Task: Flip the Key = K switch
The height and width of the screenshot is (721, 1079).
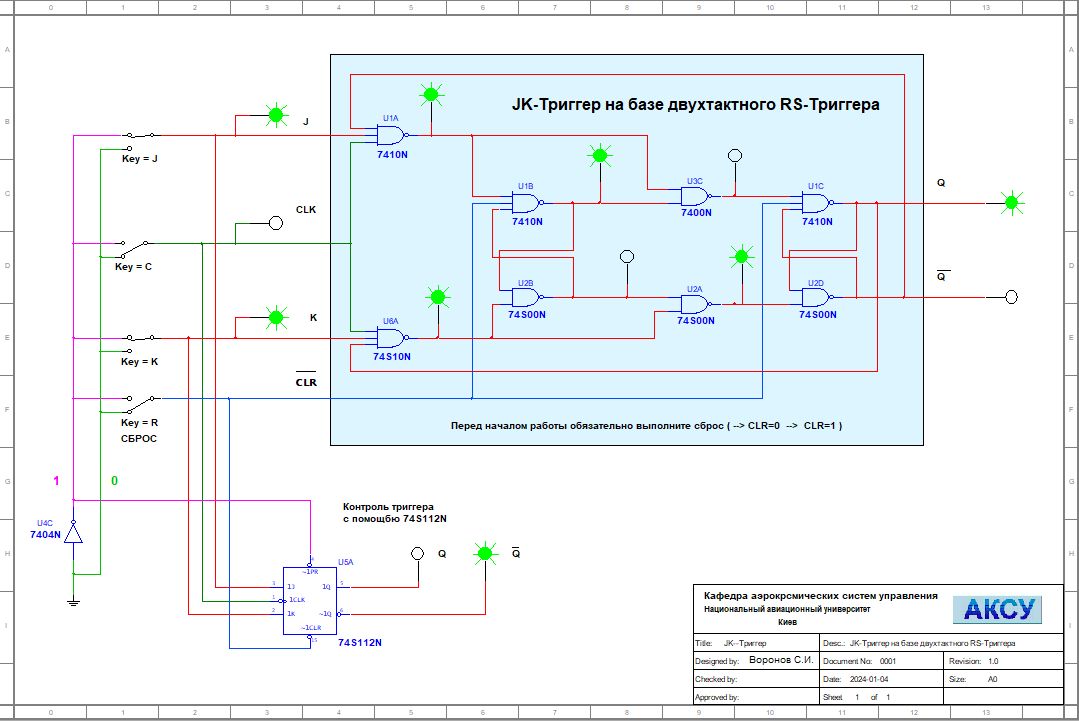Action: tap(140, 337)
